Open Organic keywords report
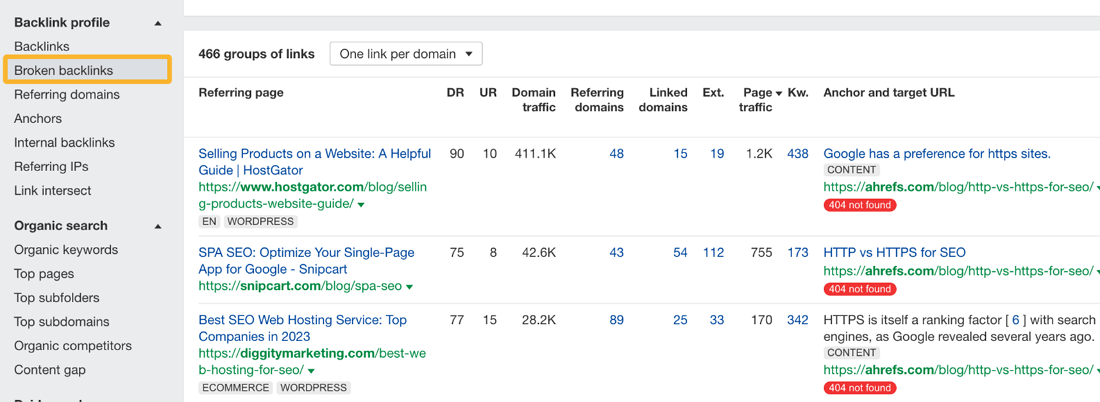Screen dimensions: 1100x402 (66, 250)
